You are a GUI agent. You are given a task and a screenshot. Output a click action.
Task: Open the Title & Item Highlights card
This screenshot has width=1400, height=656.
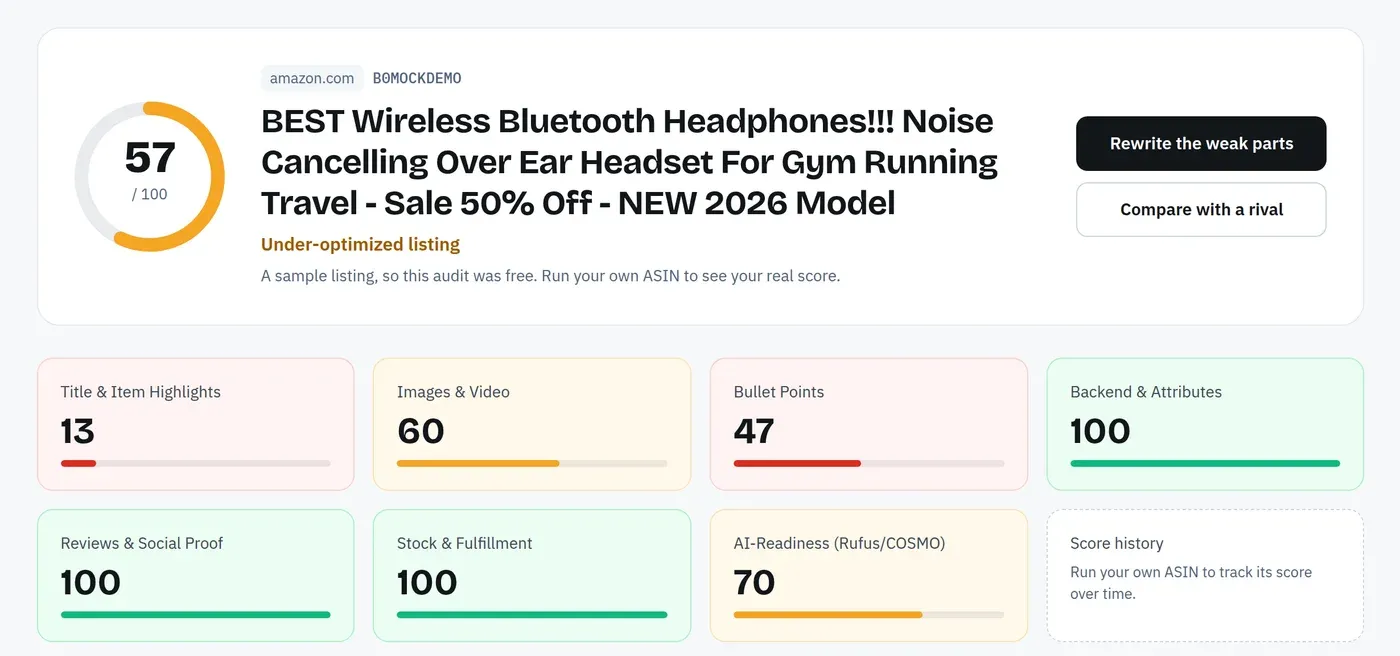[196, 424]
